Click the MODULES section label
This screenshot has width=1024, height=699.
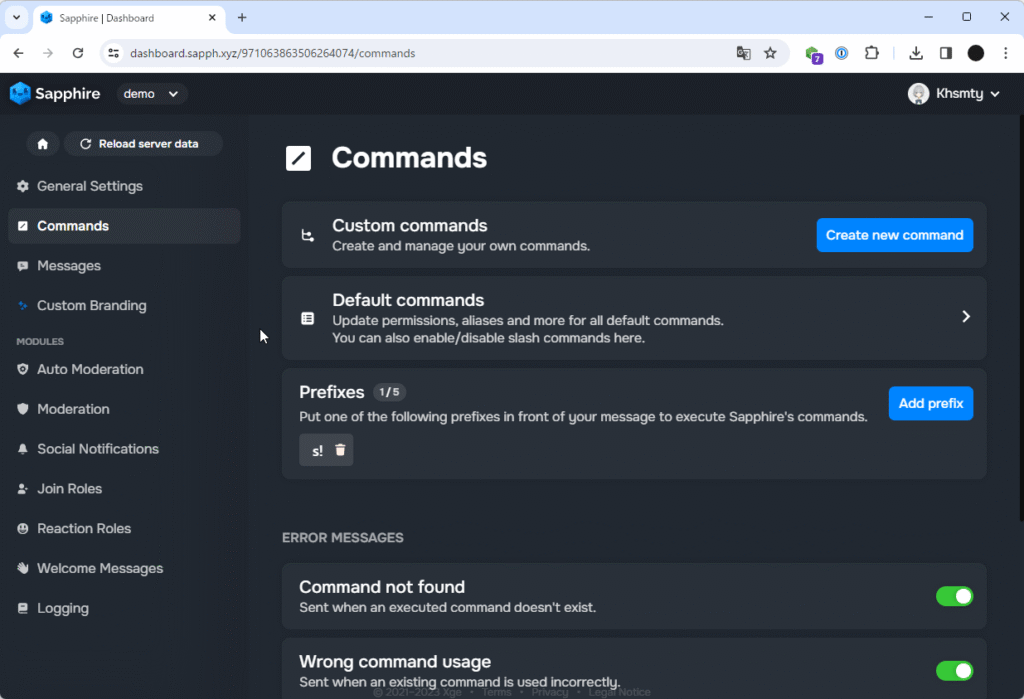click(x=40, y=342)
